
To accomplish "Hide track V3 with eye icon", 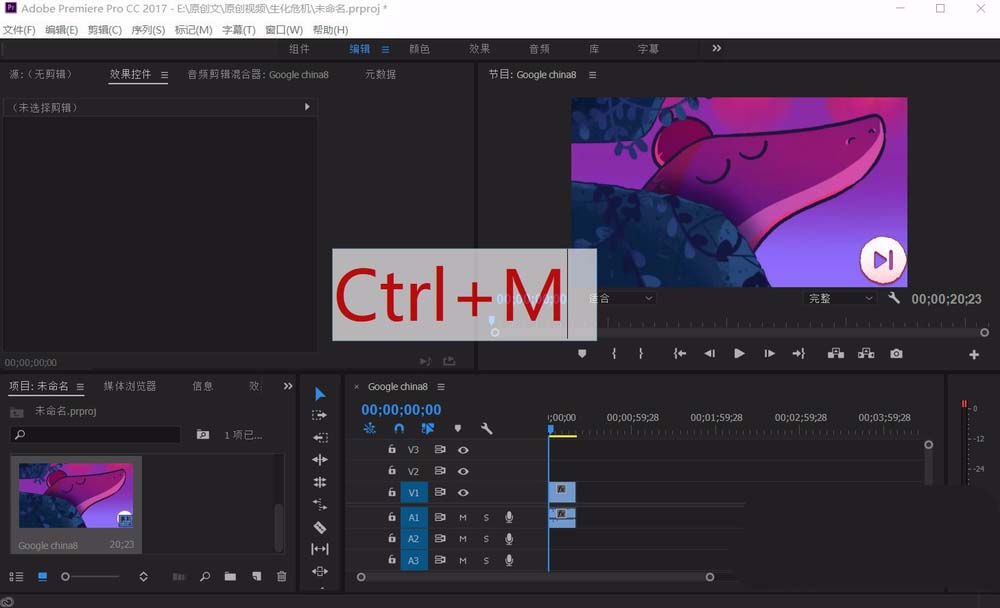I will click(x=463, y=450).
